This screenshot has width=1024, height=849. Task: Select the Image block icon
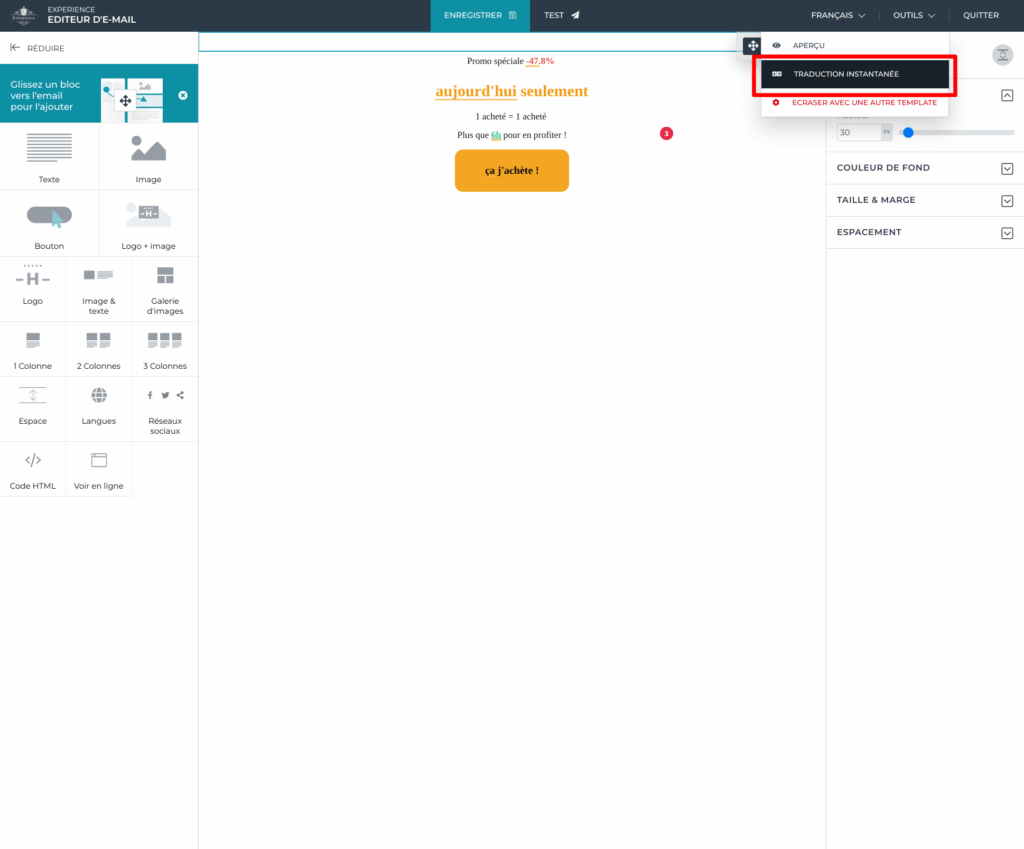click(148, 158)
